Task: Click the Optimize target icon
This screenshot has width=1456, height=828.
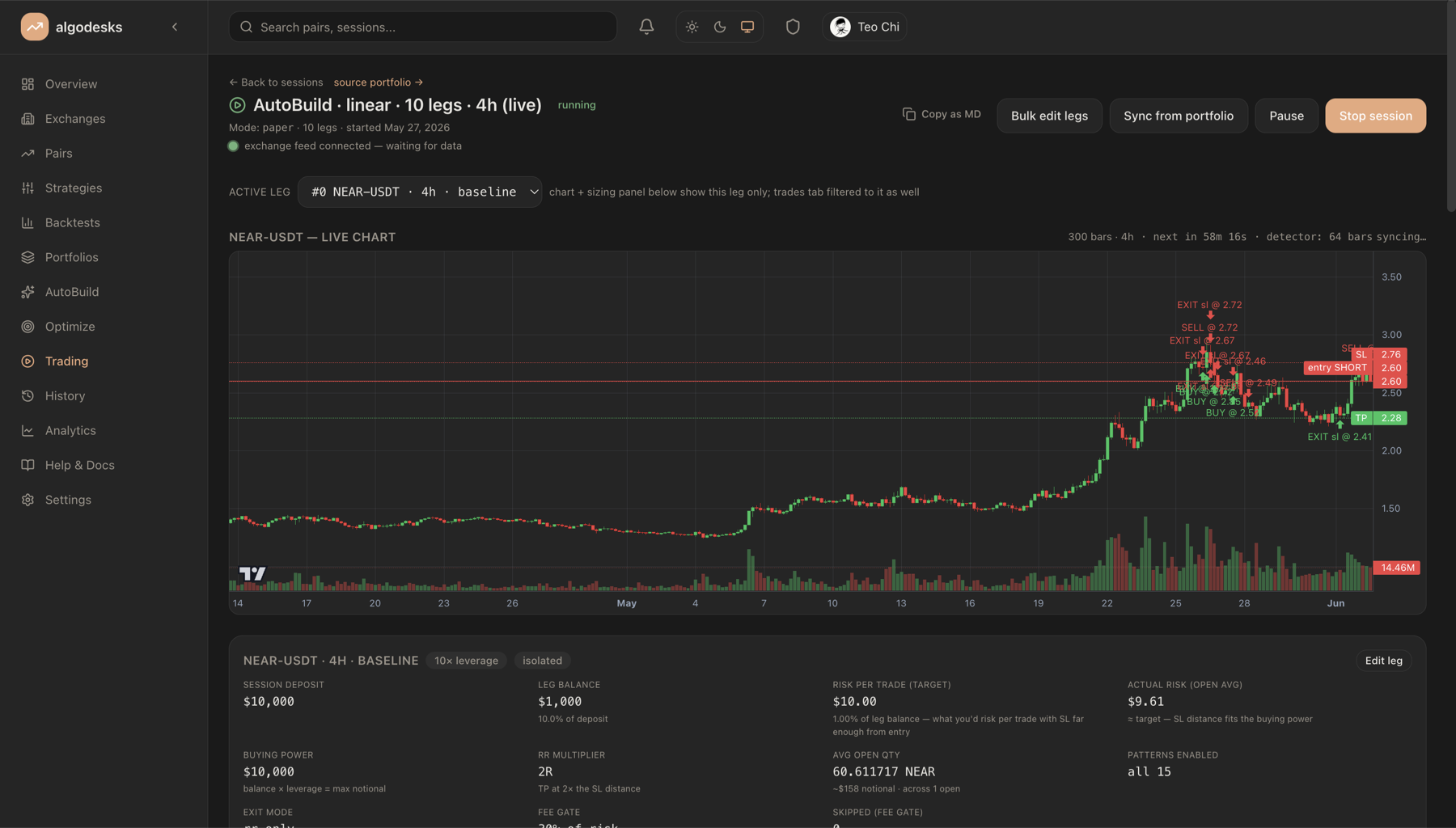Action: point(28,327)
